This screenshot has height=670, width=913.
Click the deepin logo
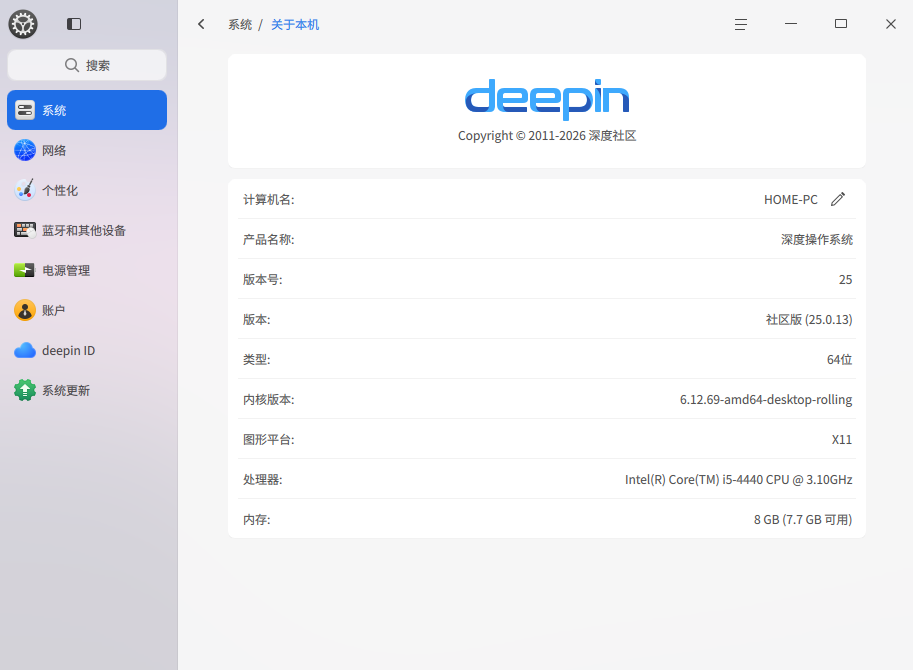click(x=547, y=98)
